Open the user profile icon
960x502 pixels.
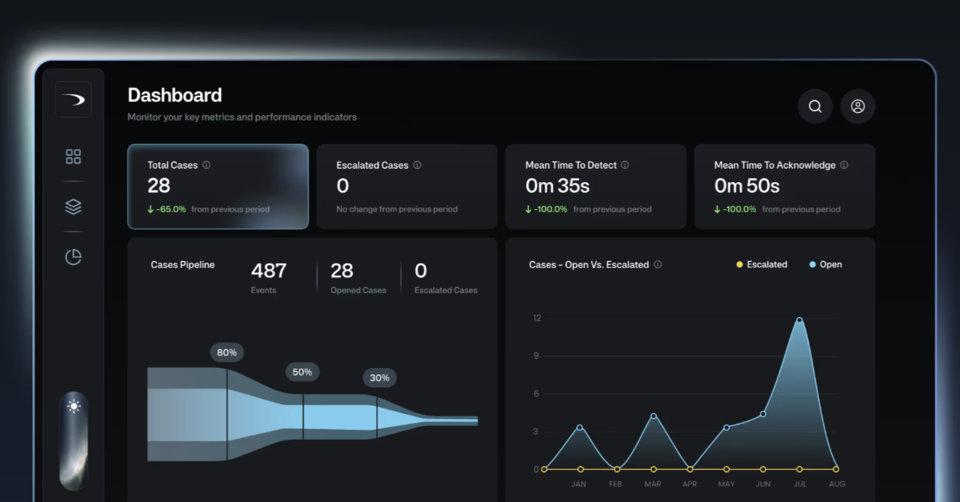858,106
